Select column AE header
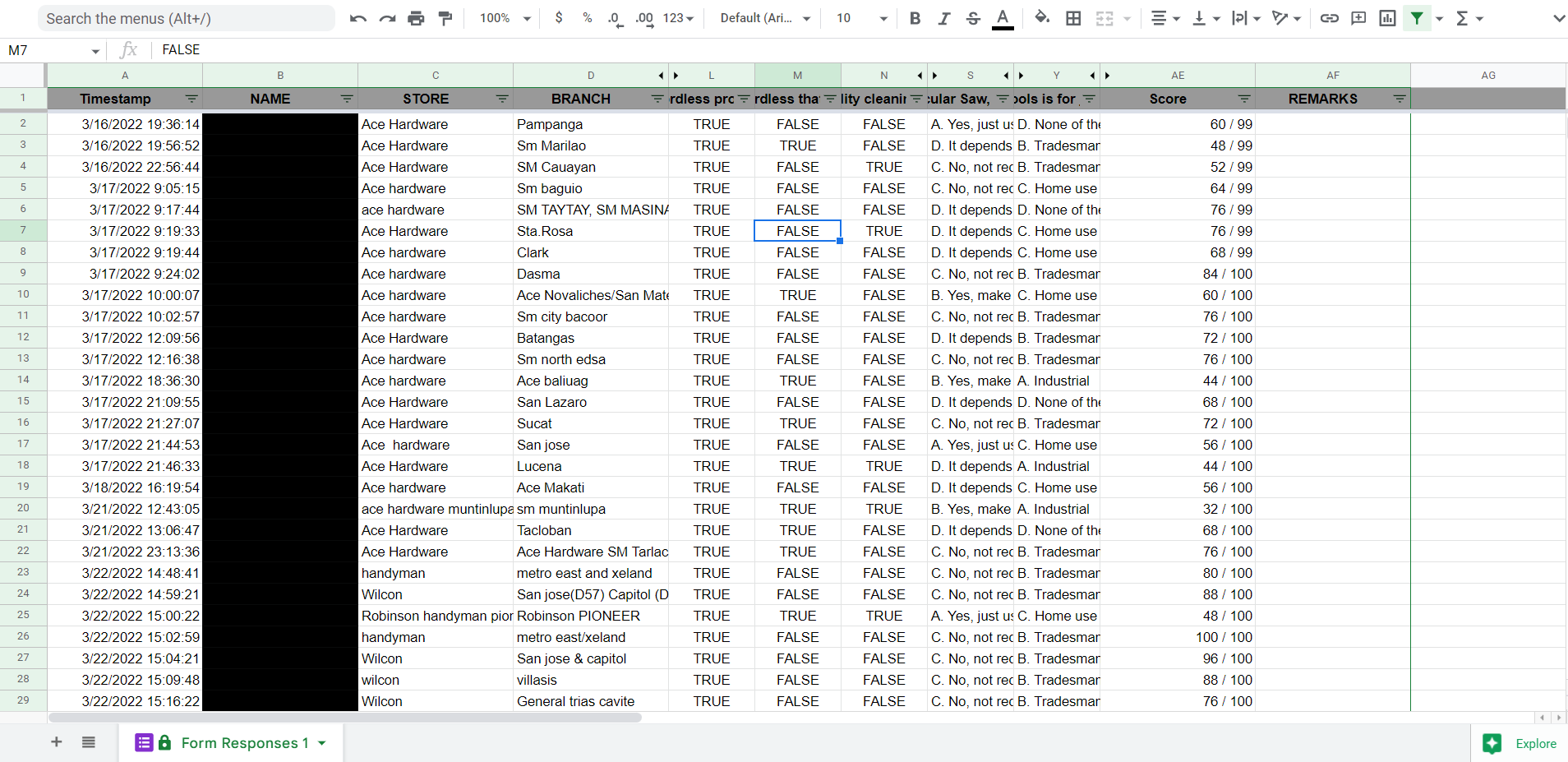 (x=1178, y=76)
